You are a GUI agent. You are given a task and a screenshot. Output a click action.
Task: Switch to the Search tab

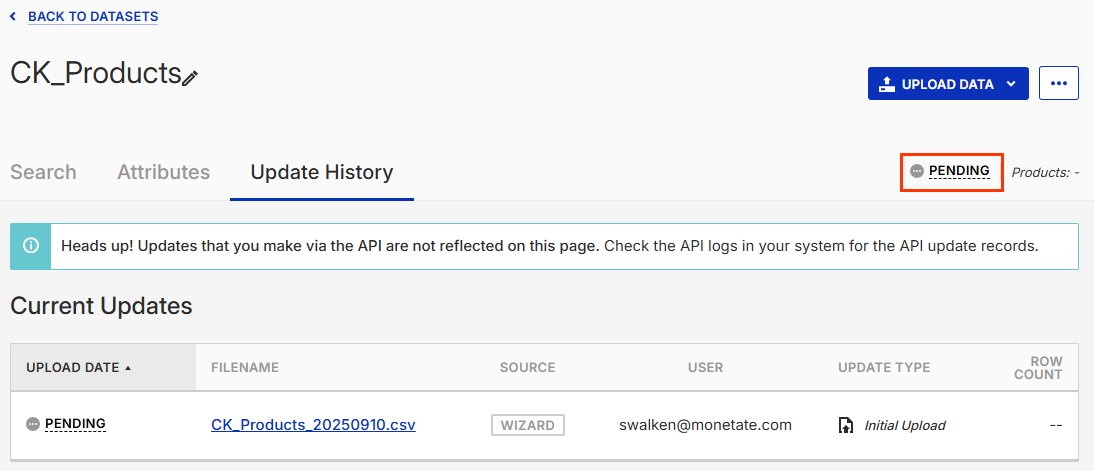tap(43, 172)
